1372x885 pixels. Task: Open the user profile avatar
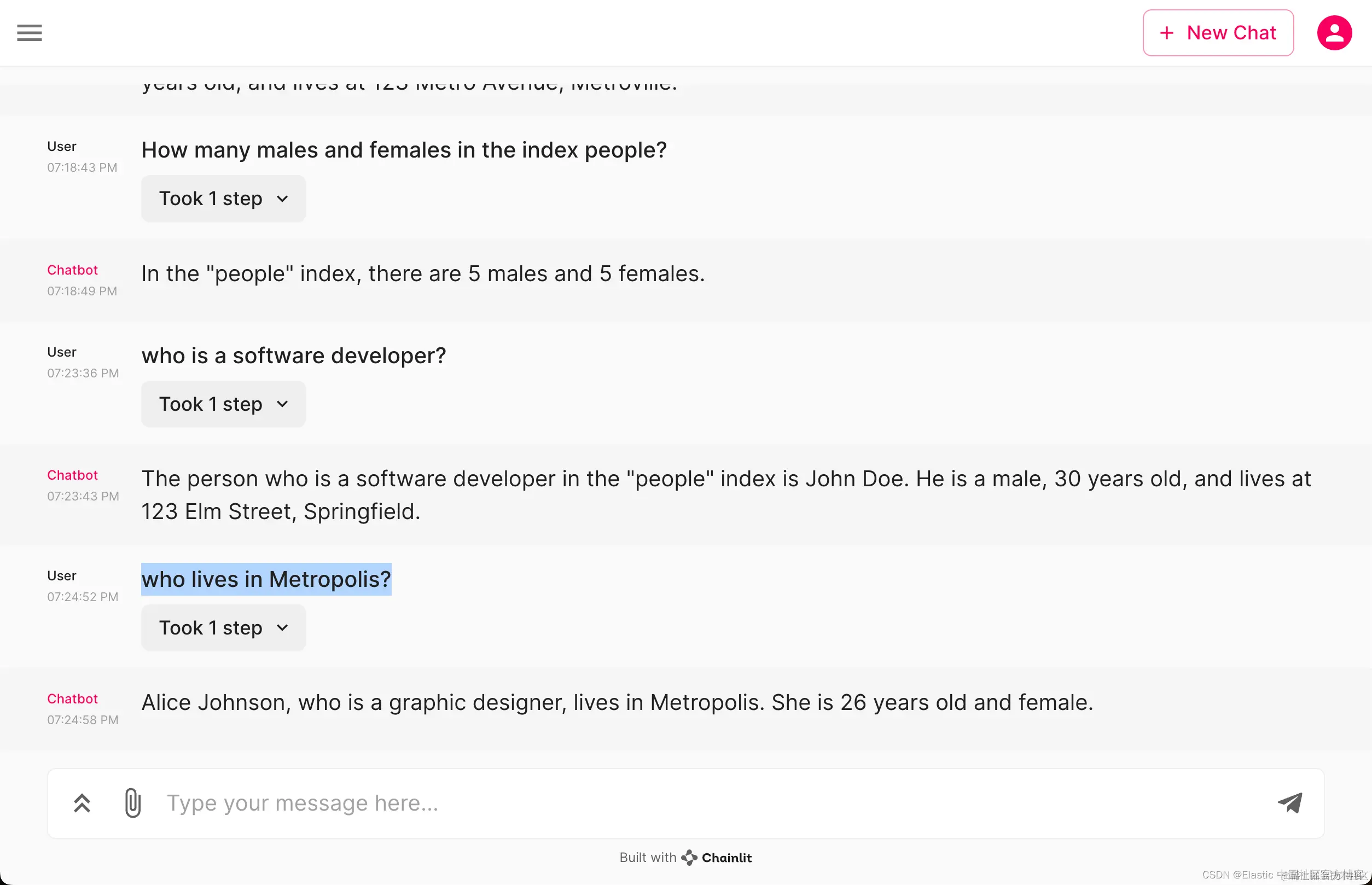coord(1334,33)
